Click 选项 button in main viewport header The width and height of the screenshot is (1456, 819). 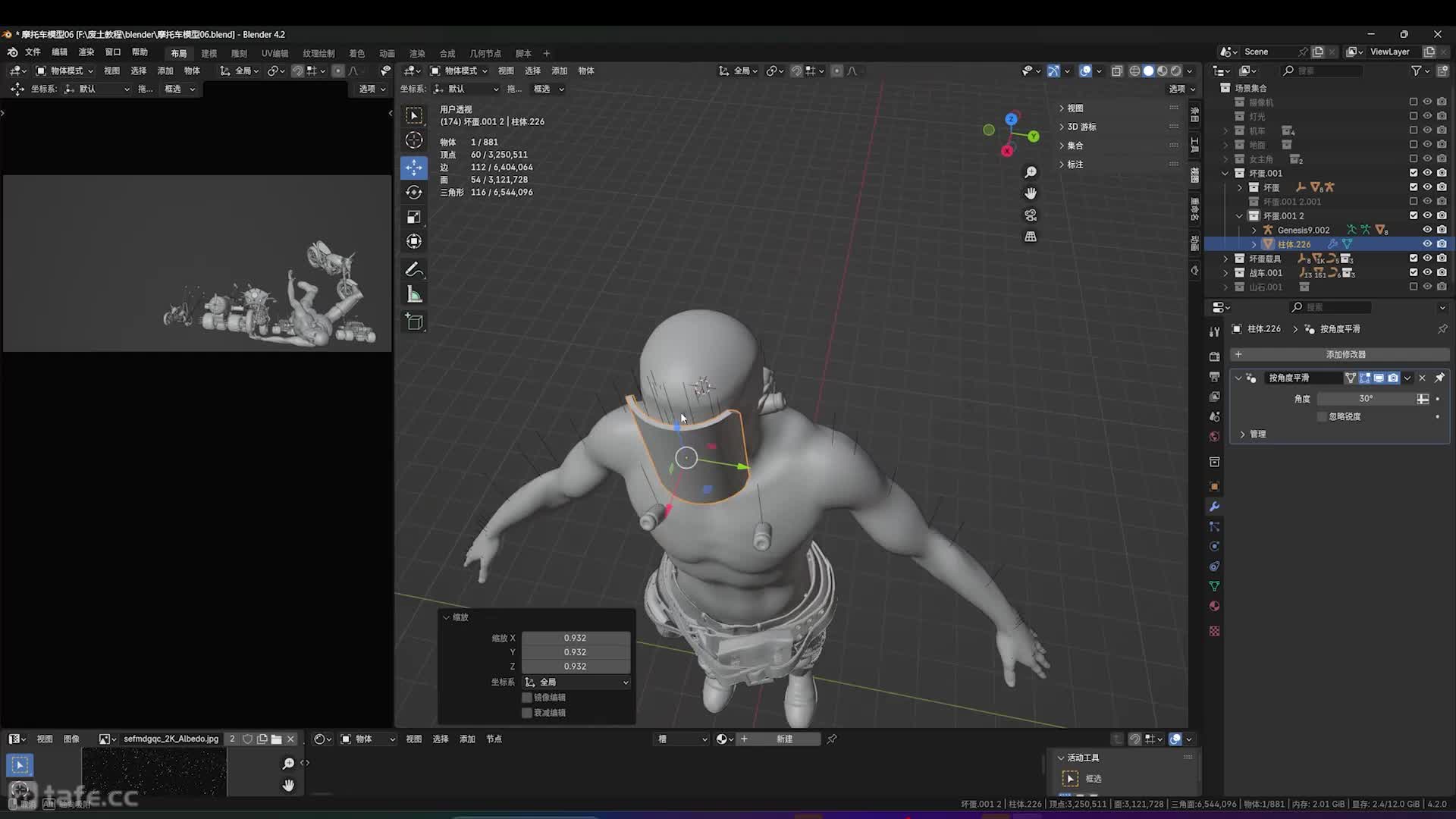tap(1181, 89)
